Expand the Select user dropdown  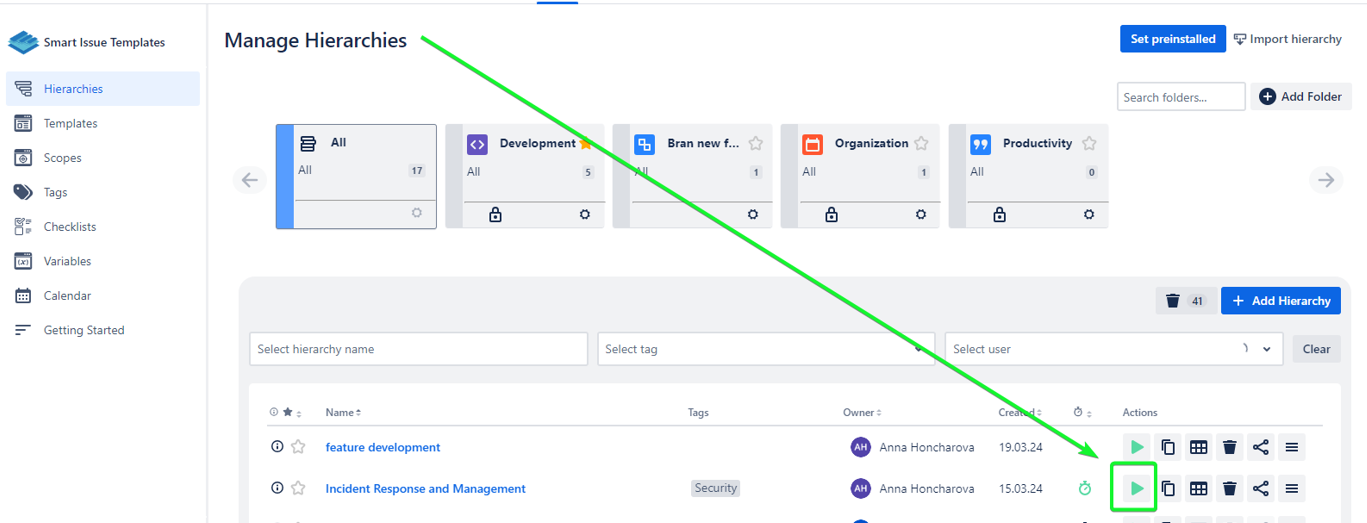tap(1267, 349)
